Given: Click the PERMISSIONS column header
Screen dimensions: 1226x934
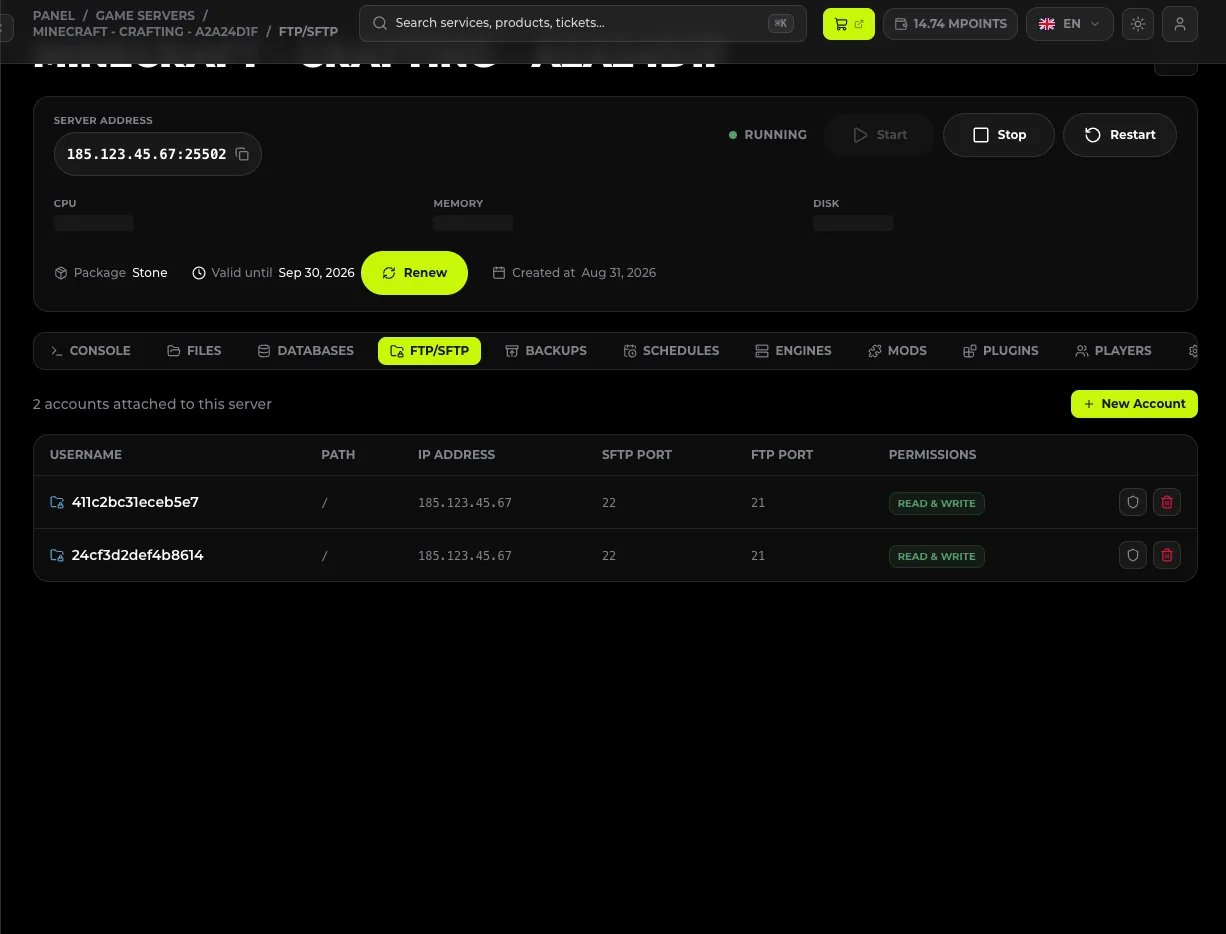Looking at the screenshot, I should [932, 455].
